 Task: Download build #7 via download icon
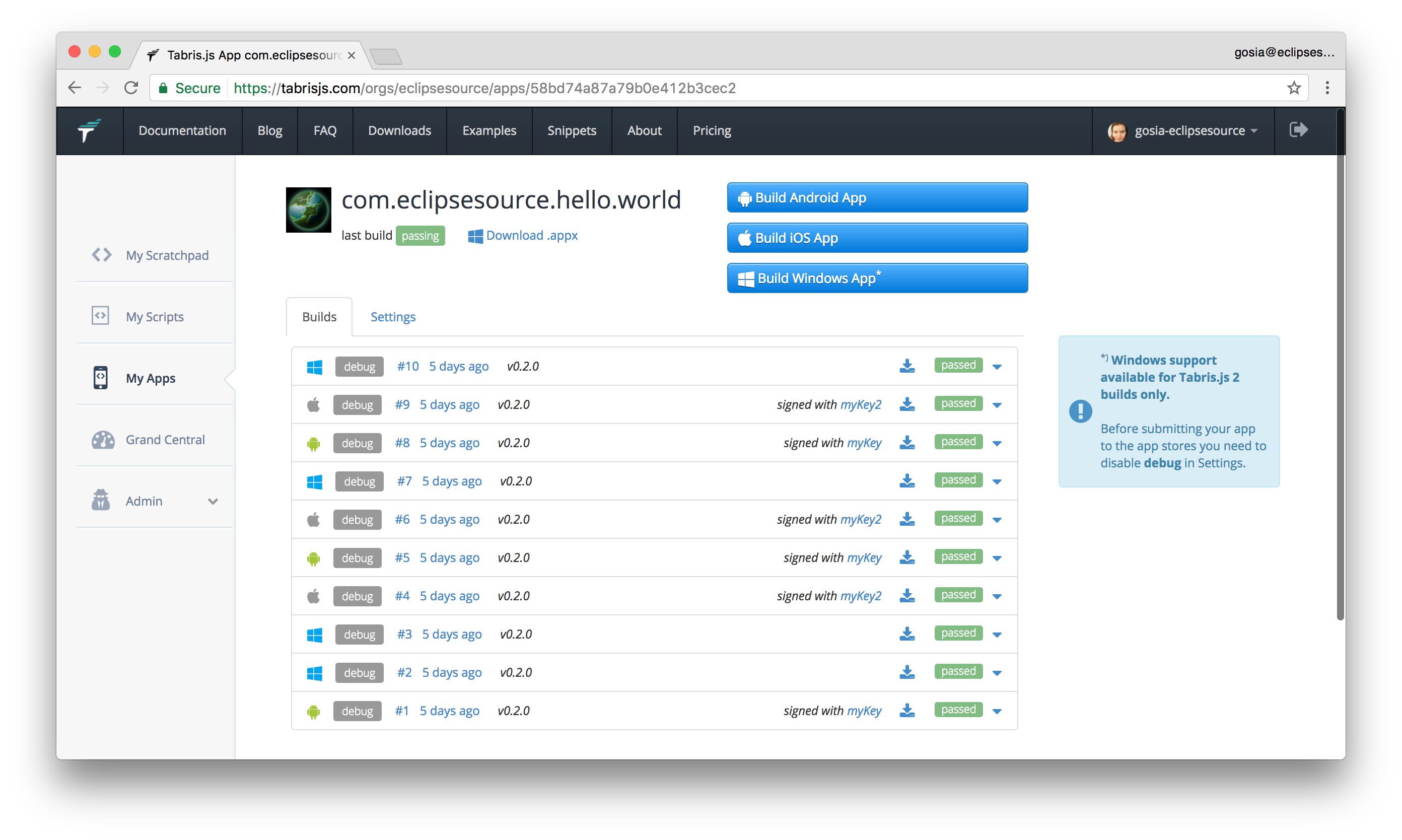pos(907,480)
